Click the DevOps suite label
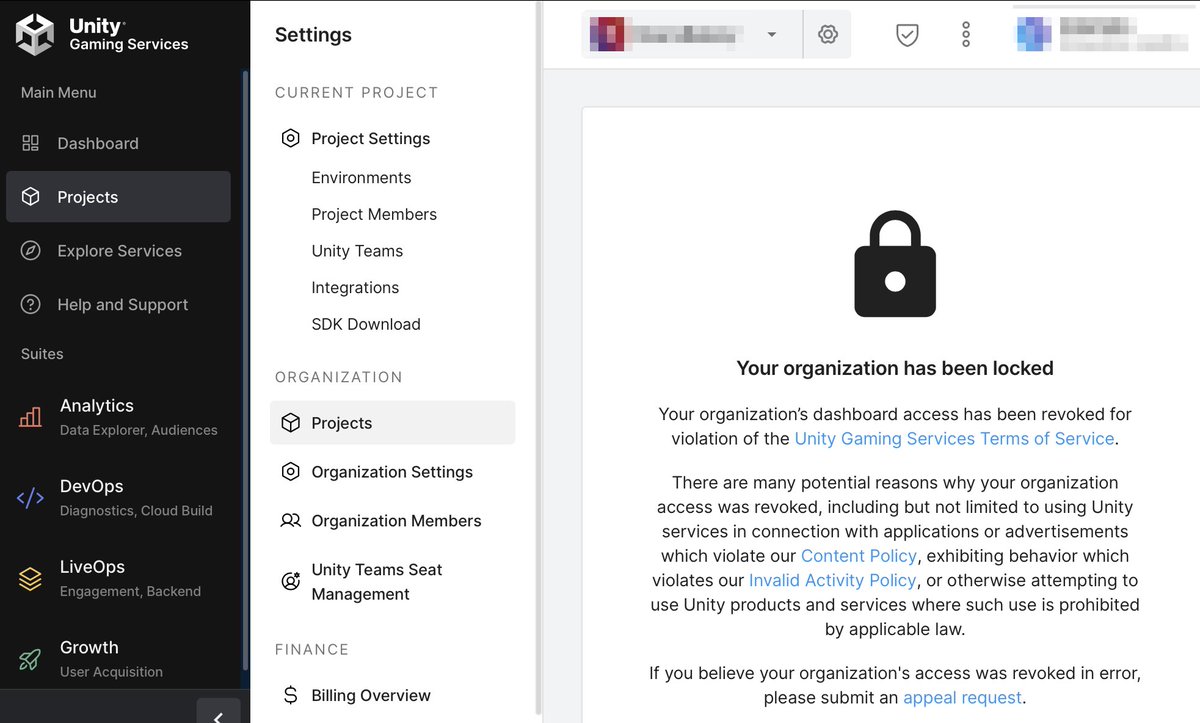This screenshot has height=723, width=1200. point(92,487)
